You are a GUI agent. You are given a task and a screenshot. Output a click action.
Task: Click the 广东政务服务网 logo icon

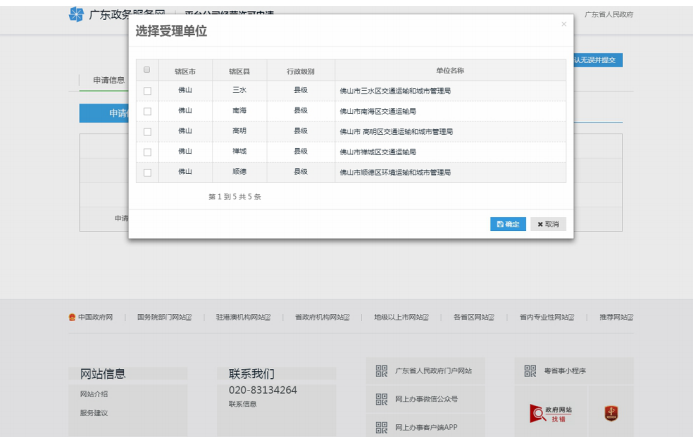tap(77, 15)
